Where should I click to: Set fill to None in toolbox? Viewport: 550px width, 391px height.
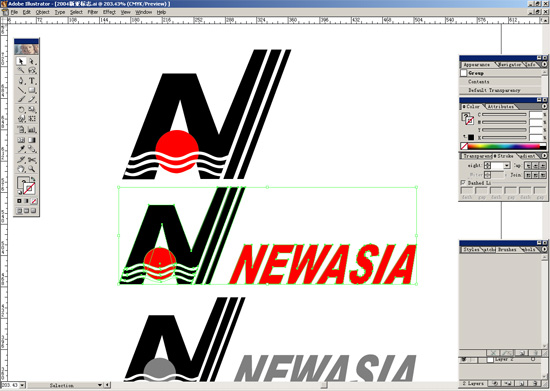[34, 201]
